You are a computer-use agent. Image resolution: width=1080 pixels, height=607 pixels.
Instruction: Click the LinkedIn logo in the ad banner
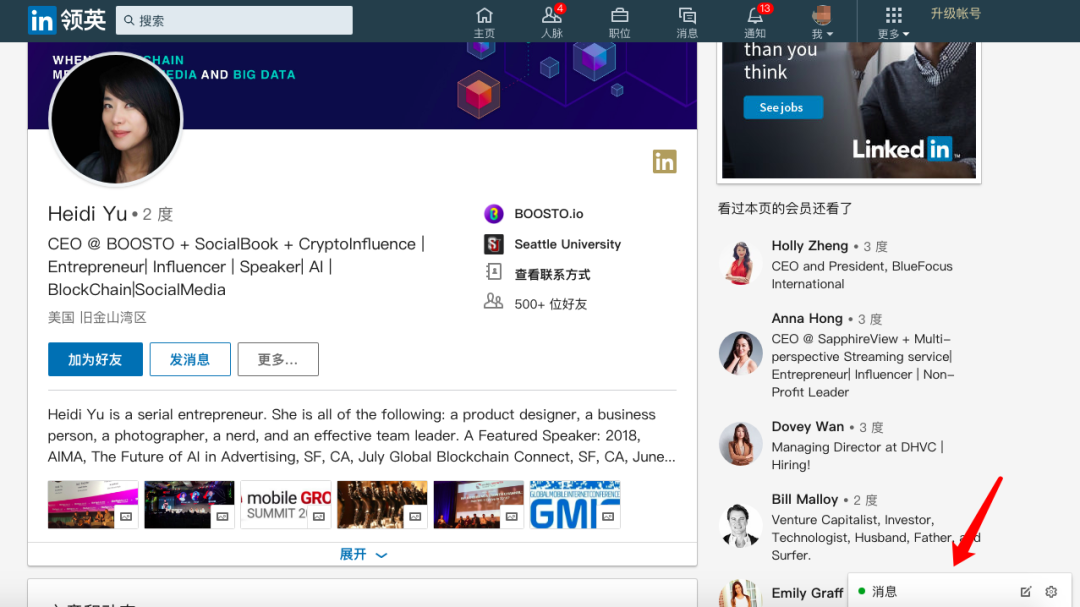click(x=906, y=149)
